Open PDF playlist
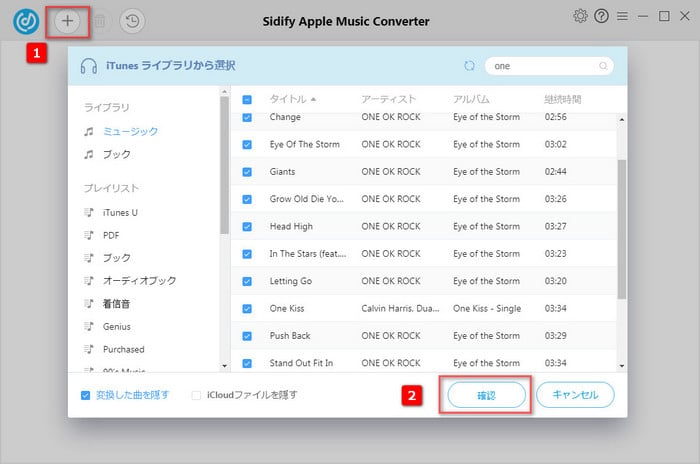700x464 pixels. pyautogui.click(x=111, y=235)
